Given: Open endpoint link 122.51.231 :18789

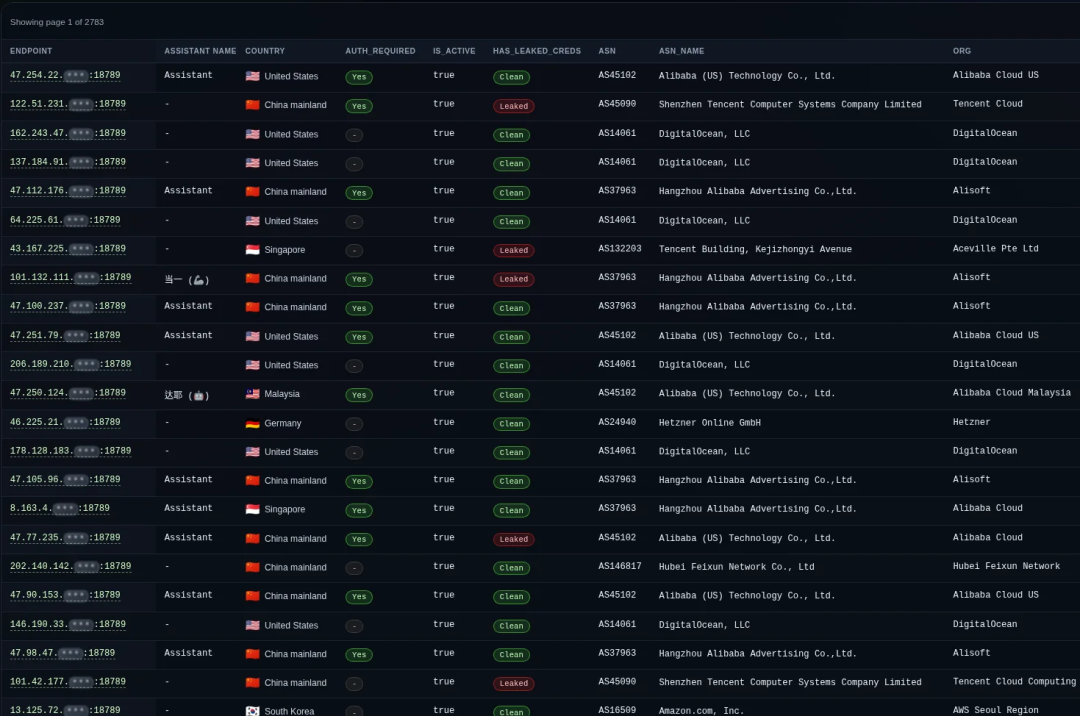Looking at the screenshot, I should tap(68, 104).
